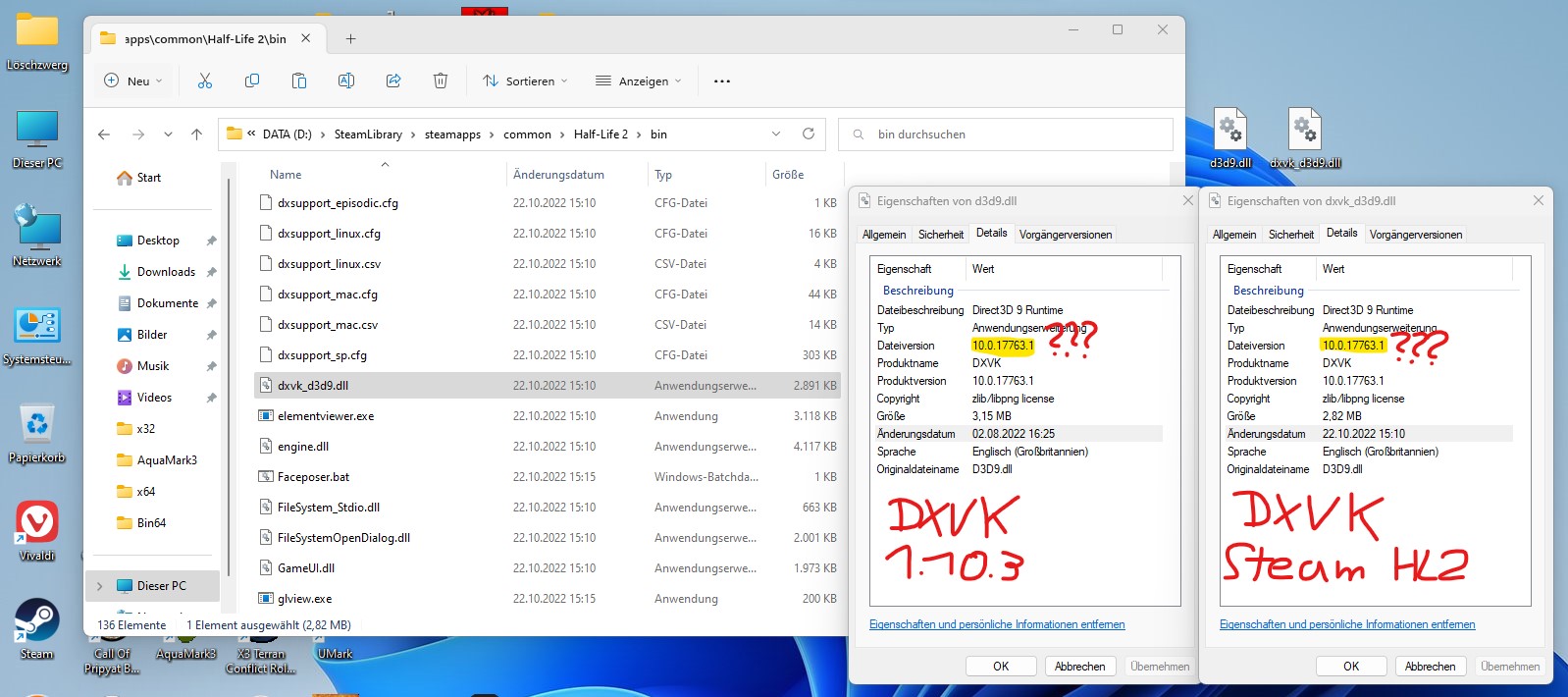The image size is (1568, 697).
Task: Select file Faceposer.bat in list
Action: [x=549, y=477]
